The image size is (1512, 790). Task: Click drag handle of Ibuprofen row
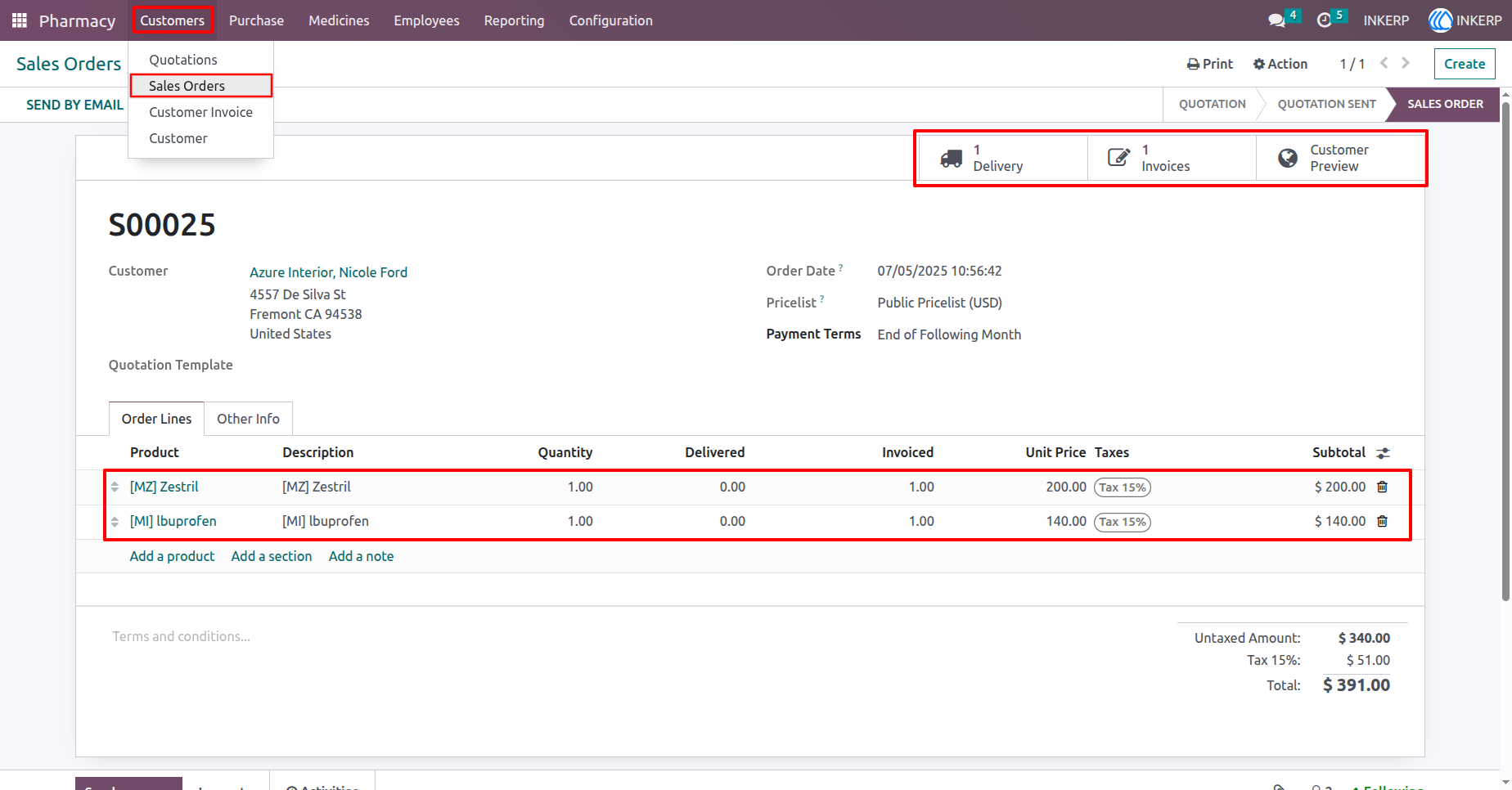click(115, 522)
